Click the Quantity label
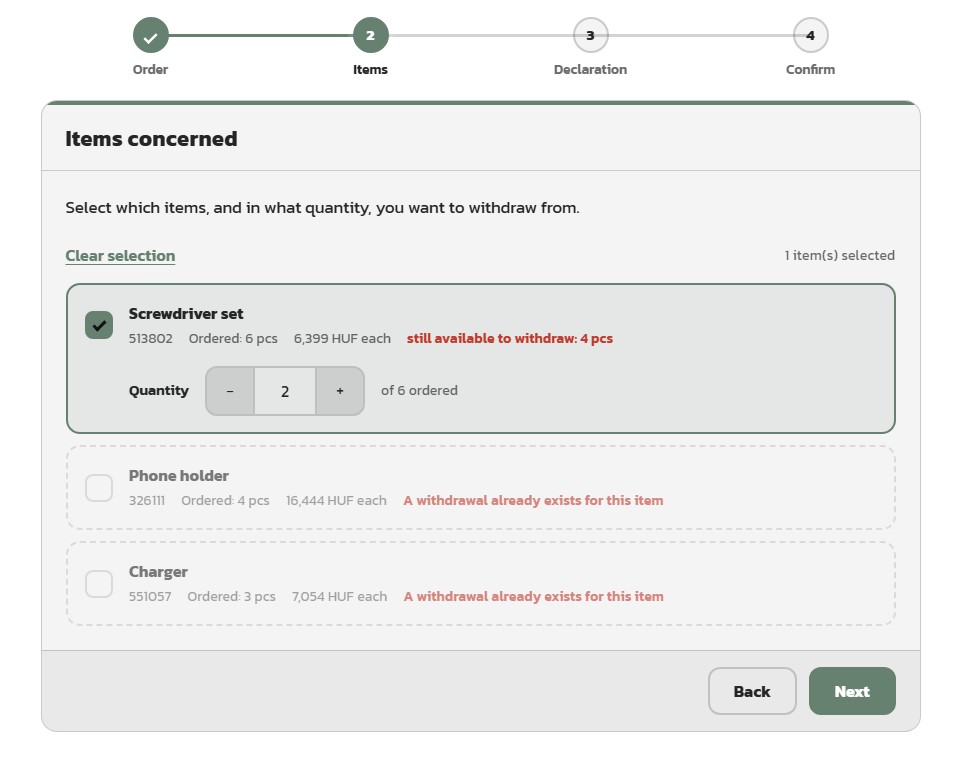This screenshot has height=759, width=960. (159, 391)
